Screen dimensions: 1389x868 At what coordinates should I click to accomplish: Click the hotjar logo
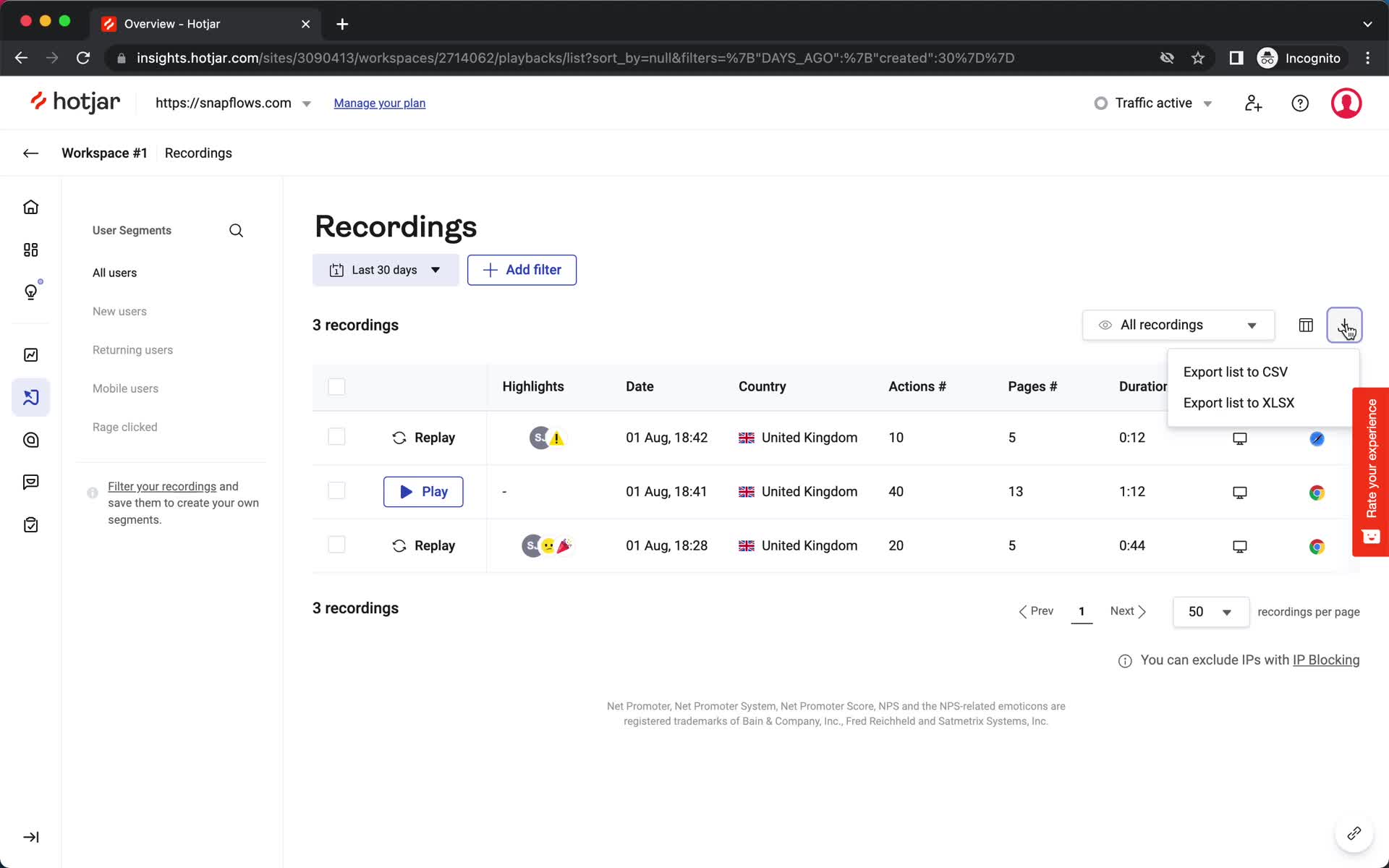point(75,103)
